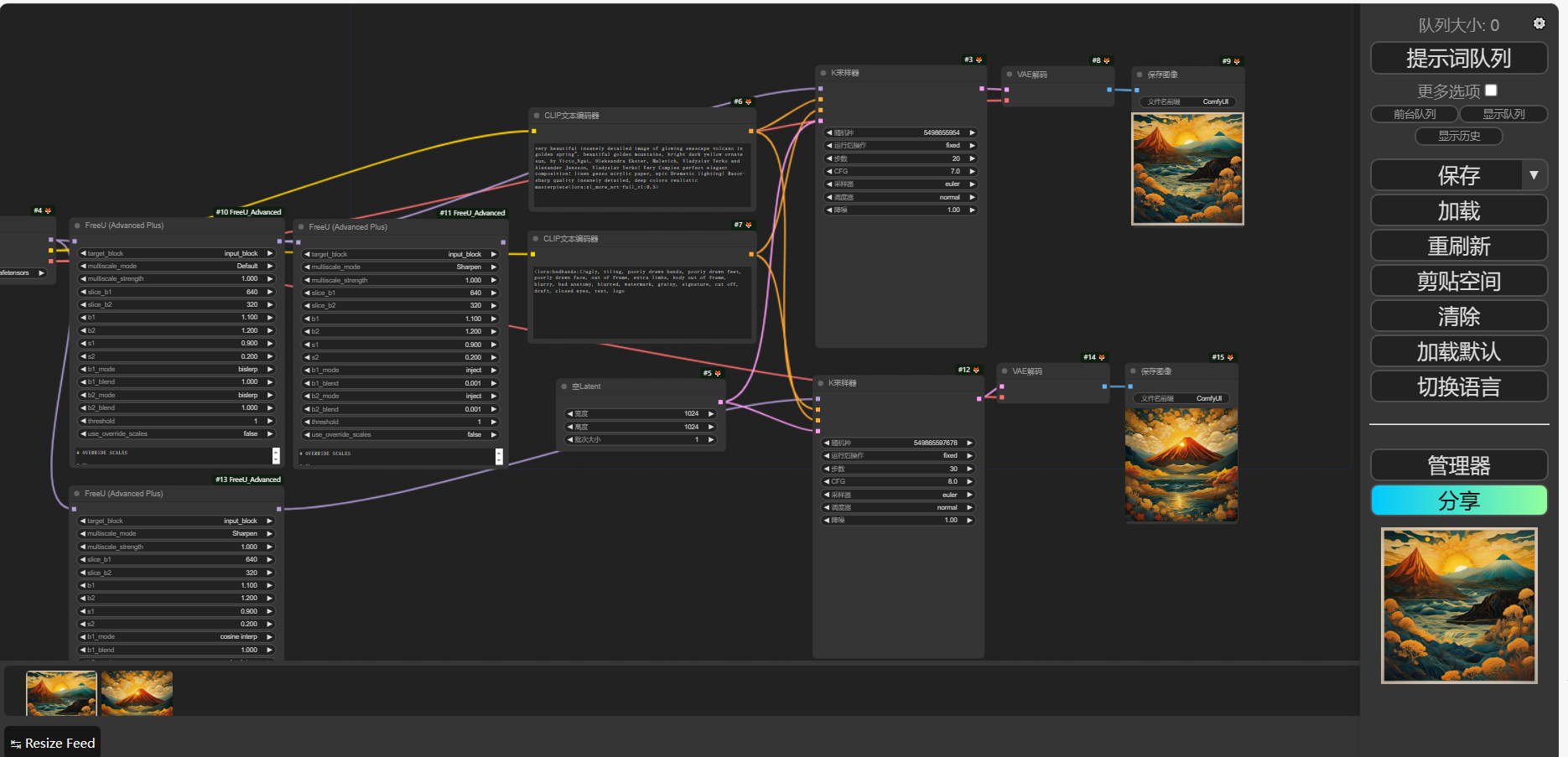
Task: Toggle use_override_scales in the #11 FreeU node
Action: point(400,435)
